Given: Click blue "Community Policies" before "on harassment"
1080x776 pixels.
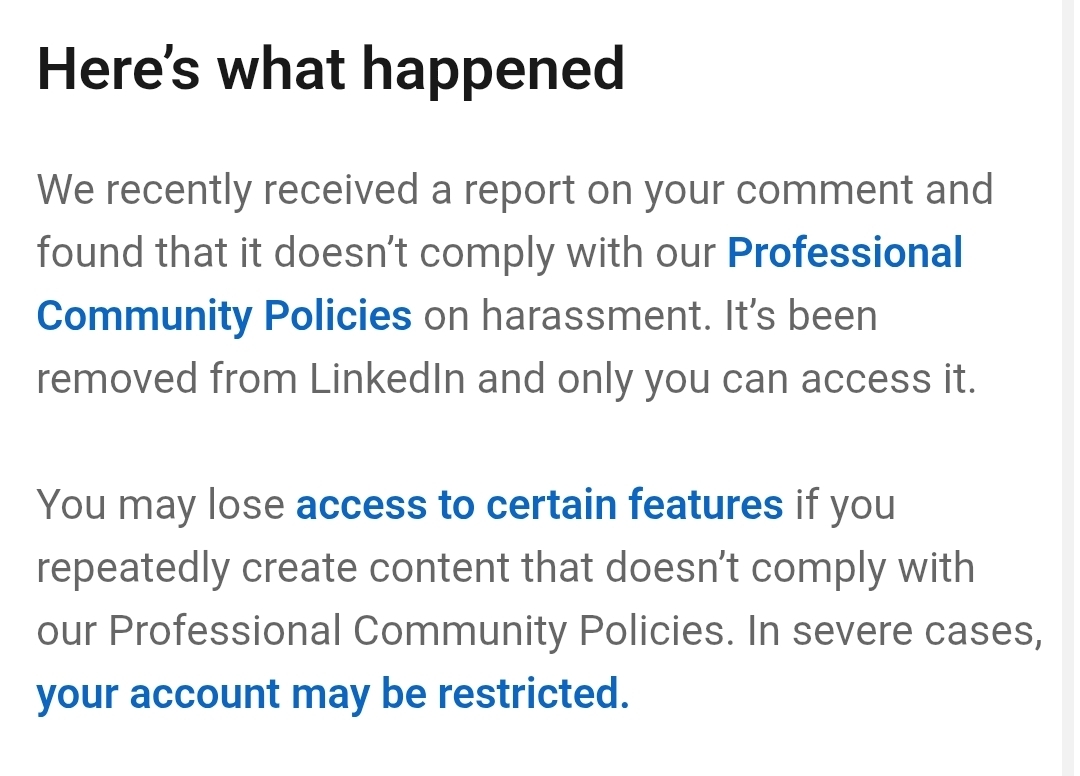Looking at the screenshot, I should click(224, 316).
